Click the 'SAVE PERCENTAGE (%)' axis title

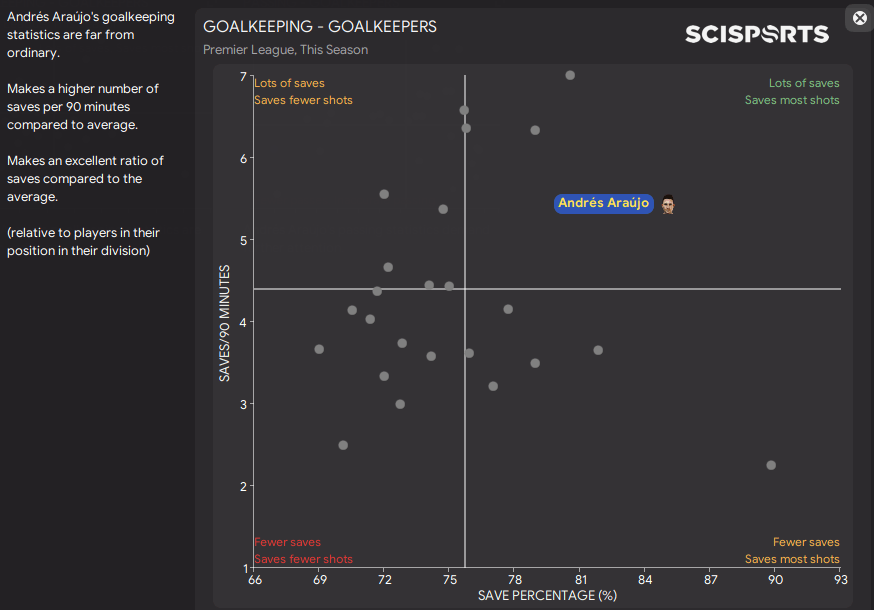coord(547,595)
